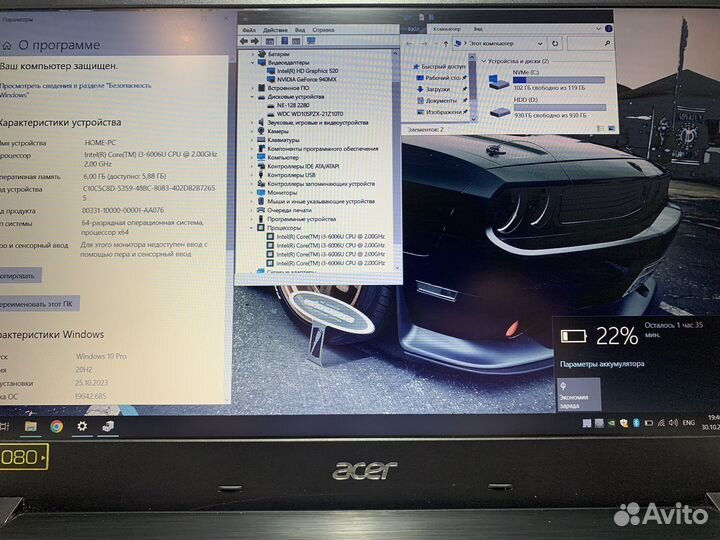Open Settings gear on taskbar
Viewport: 720px width, 540px height.
coord(82,427)
